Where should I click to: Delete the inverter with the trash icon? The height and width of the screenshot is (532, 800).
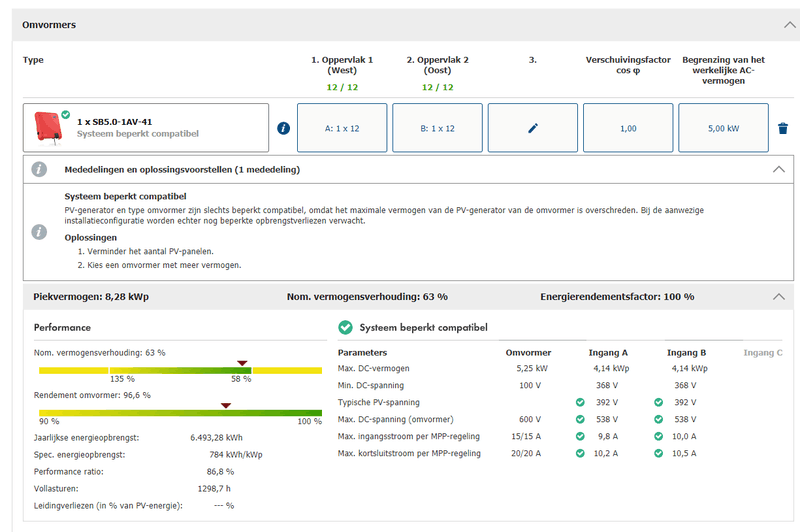(783, 129)
